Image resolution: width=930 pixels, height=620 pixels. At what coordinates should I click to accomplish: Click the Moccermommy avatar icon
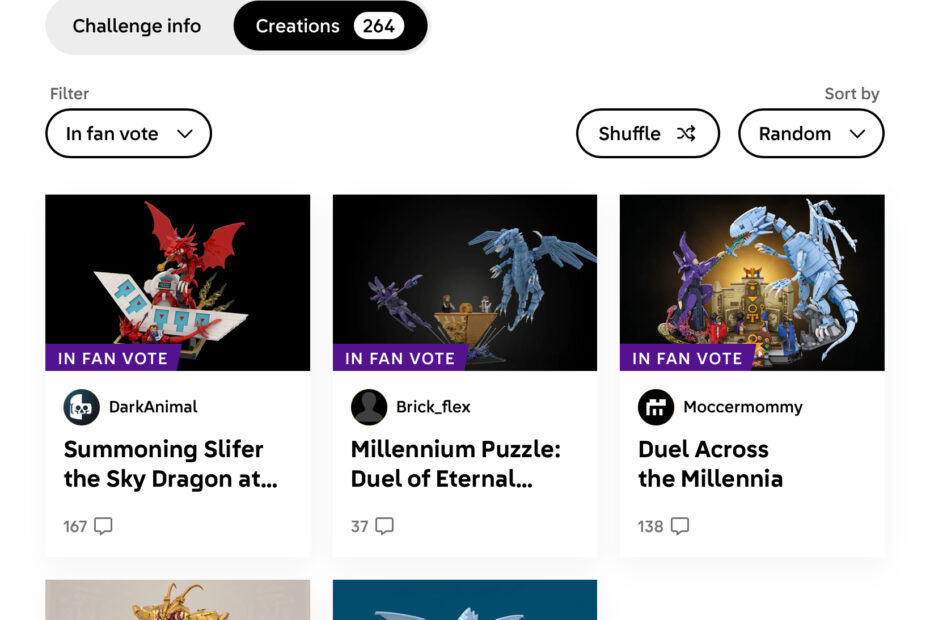656,407
